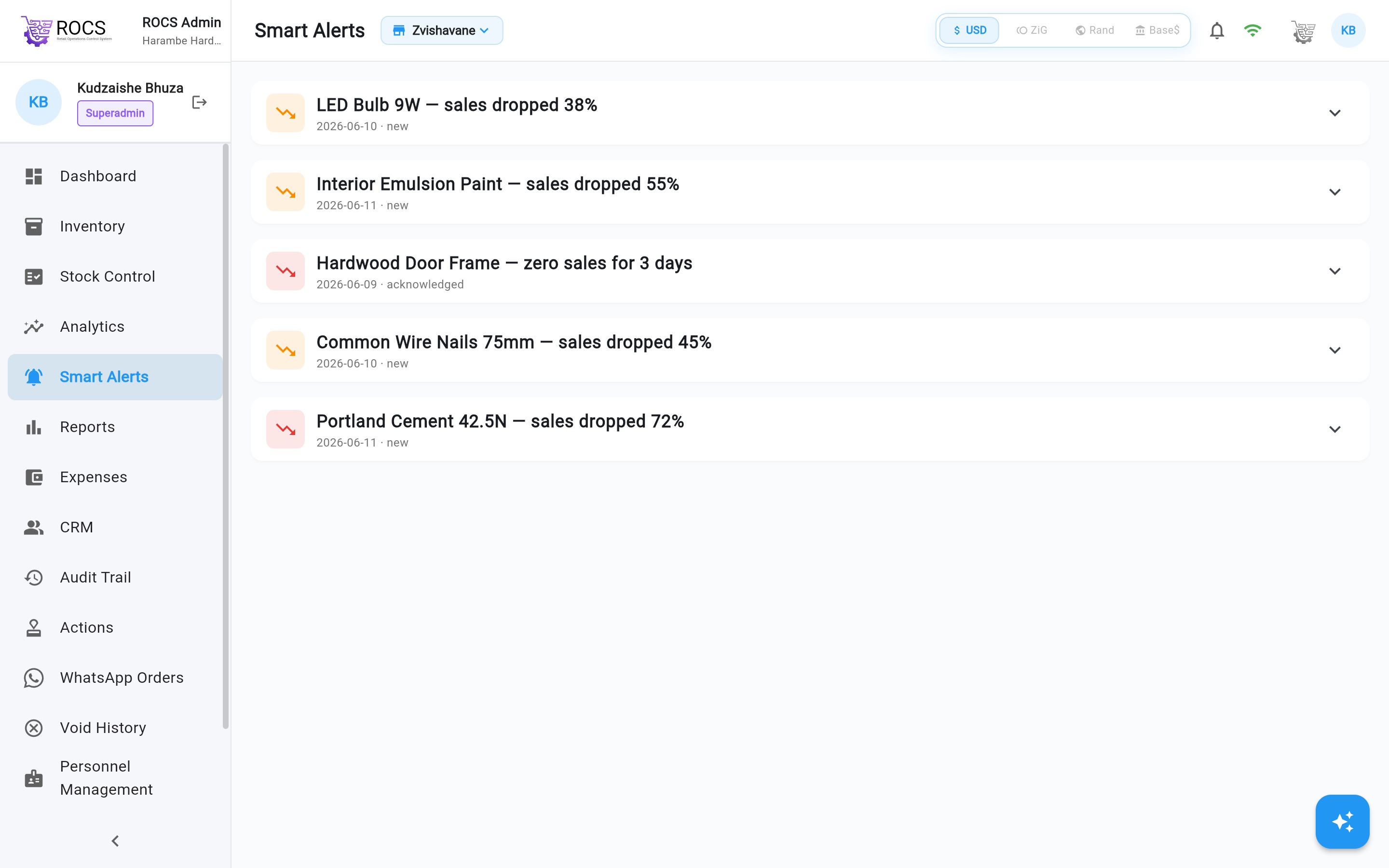
Task: Switch currency to ZiG
Action: coord(1032,30)
